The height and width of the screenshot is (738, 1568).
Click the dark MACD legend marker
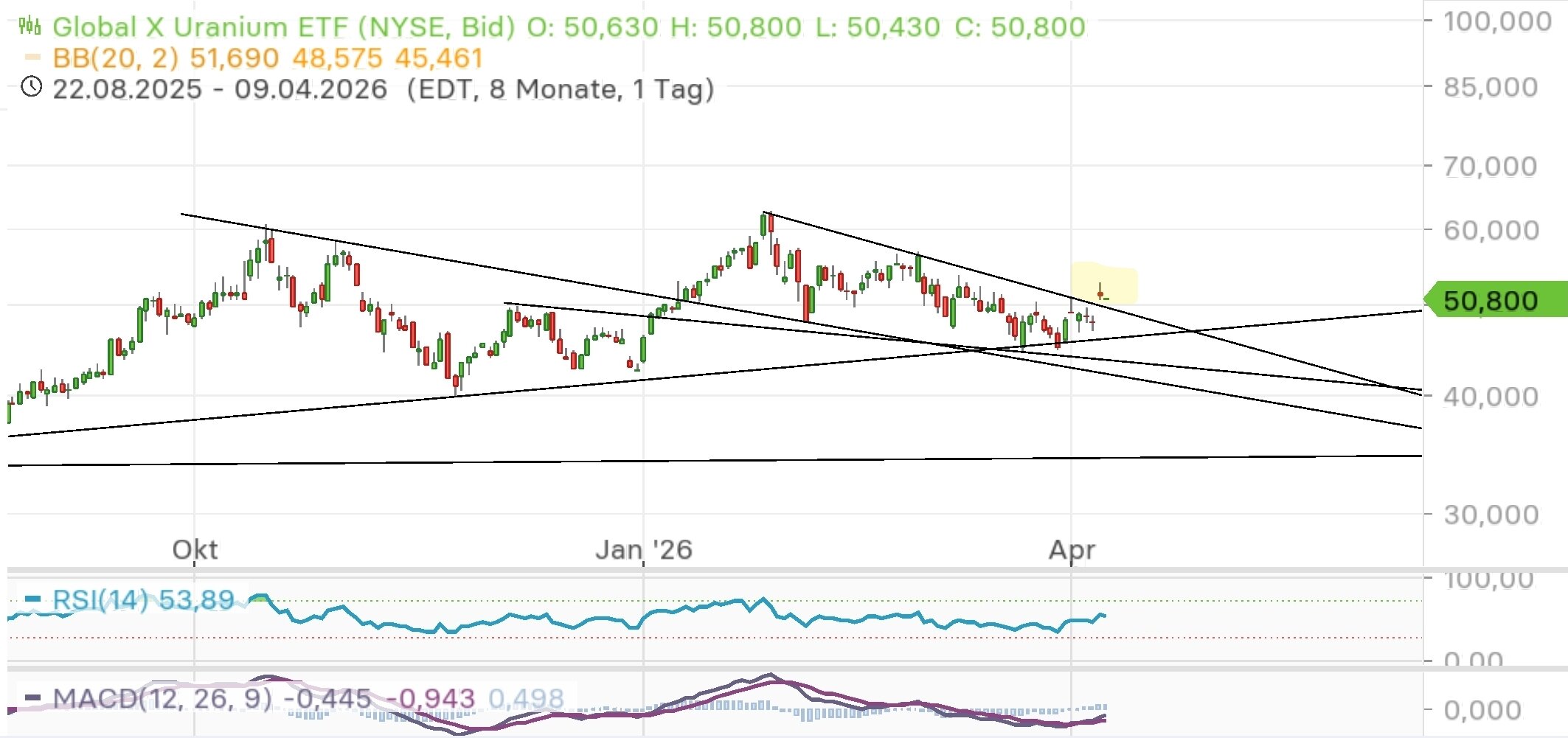click(32, 697)
